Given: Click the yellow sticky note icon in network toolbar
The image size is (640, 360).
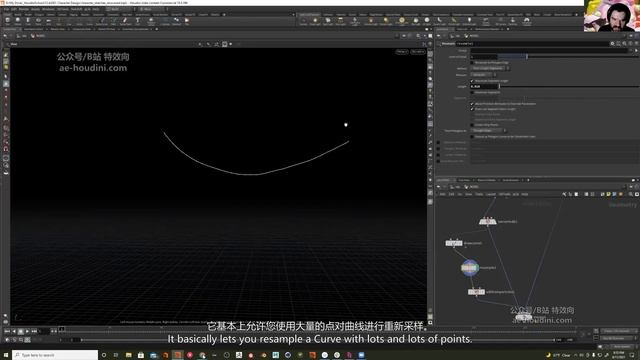Looking at the screenshot, I should (x=609, y=194).
